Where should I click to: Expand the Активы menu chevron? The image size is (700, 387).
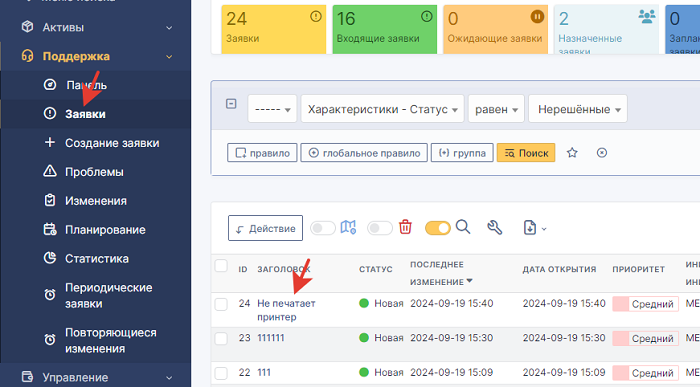click(x=169, y=28)
